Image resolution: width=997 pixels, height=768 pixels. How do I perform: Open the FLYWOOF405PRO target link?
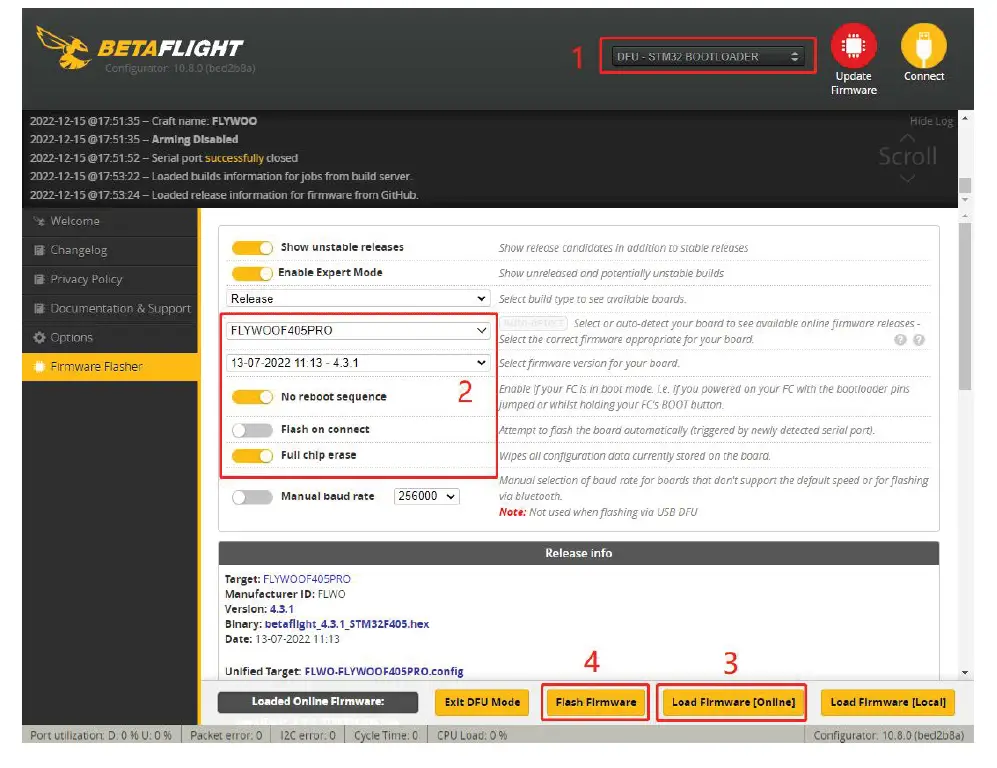point(306,579)
